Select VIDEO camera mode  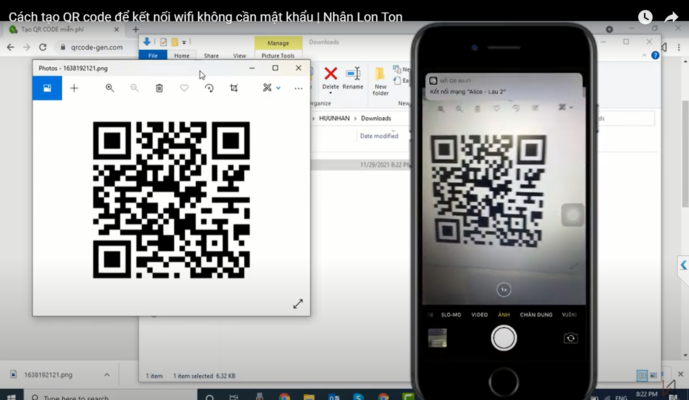point(479,315)
